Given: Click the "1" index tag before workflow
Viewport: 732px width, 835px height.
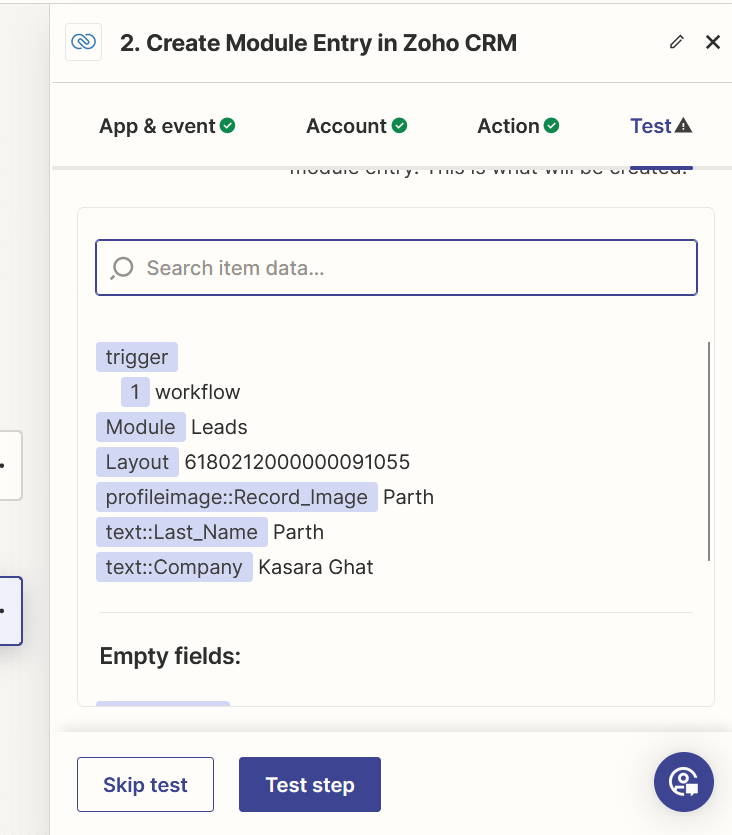Looking at the screenshot, I should pos(135,392).
